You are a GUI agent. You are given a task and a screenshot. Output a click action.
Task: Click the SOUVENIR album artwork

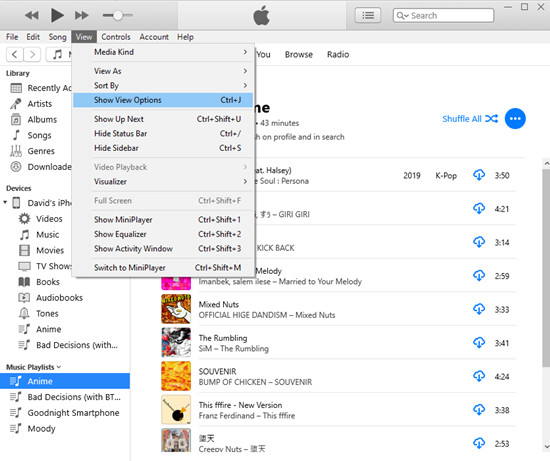(176, 376)
